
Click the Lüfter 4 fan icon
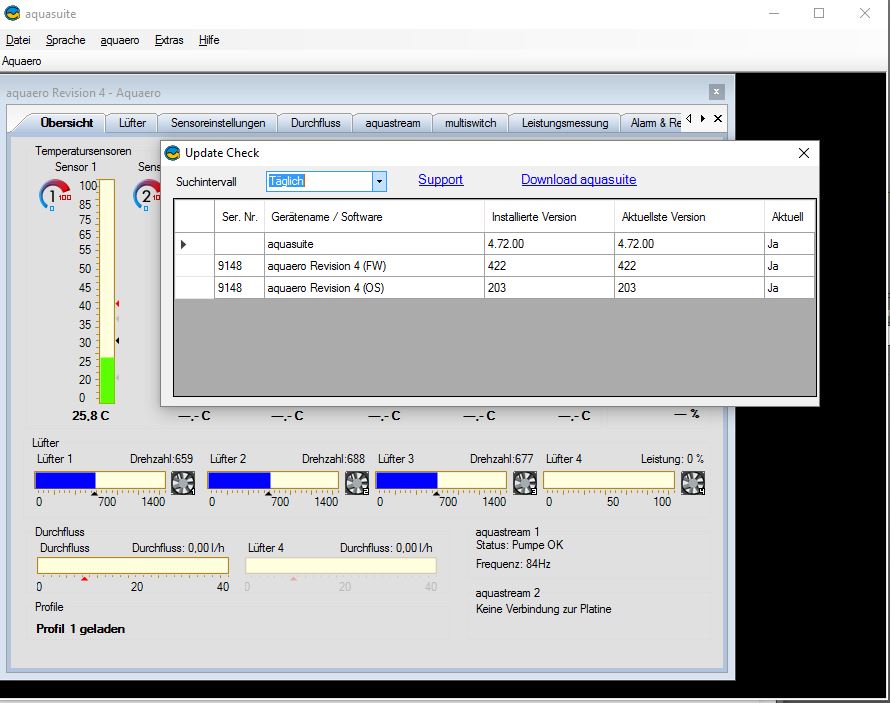pyautogui.click(x=693, y=483)
